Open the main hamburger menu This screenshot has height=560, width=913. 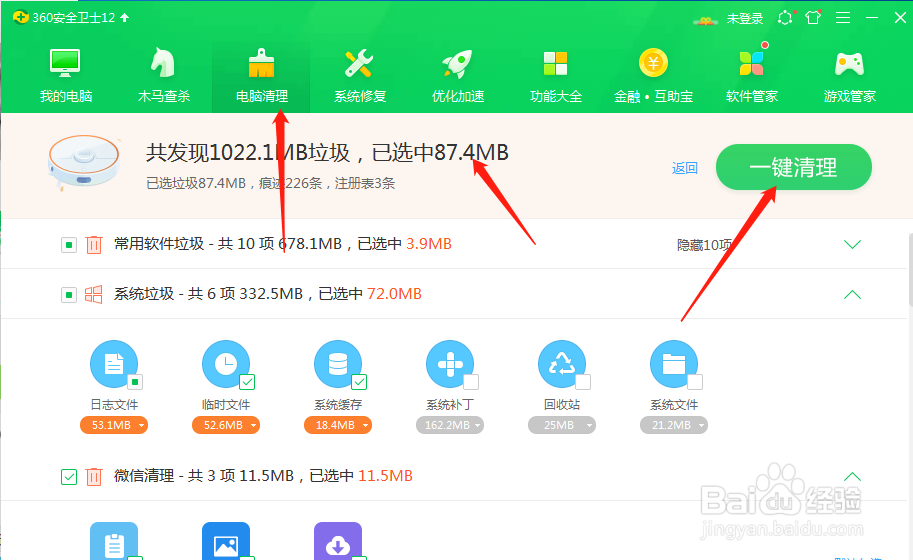[x=843, y=18]
